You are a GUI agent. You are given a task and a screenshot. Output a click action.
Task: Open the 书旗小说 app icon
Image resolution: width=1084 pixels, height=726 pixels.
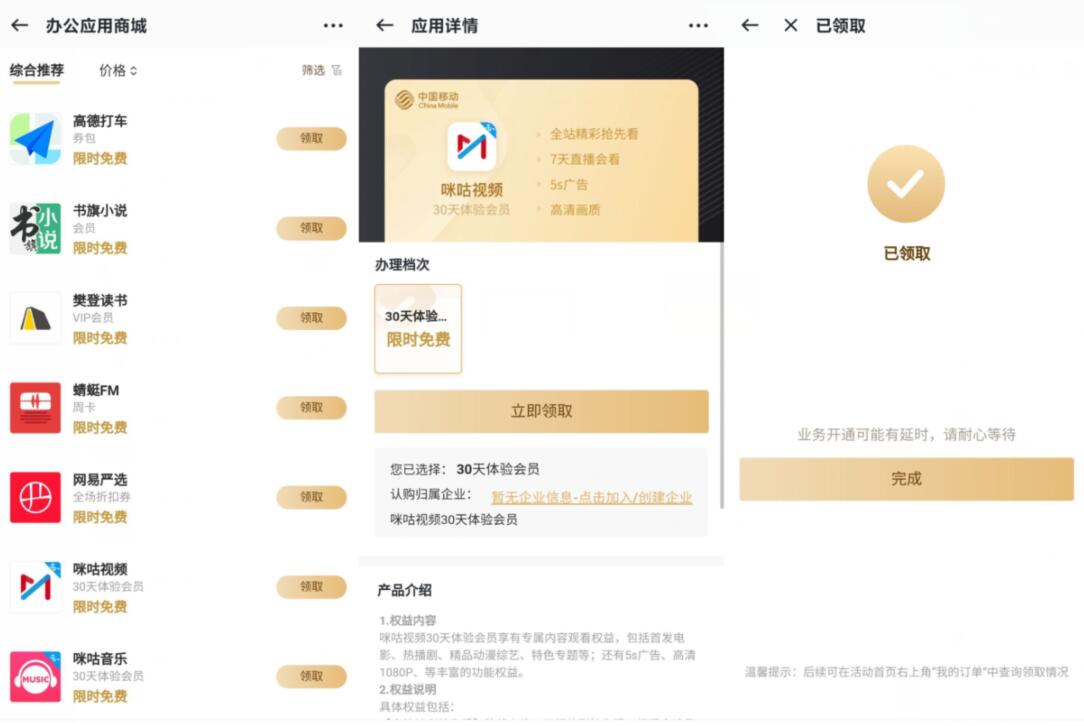[35, 228]
